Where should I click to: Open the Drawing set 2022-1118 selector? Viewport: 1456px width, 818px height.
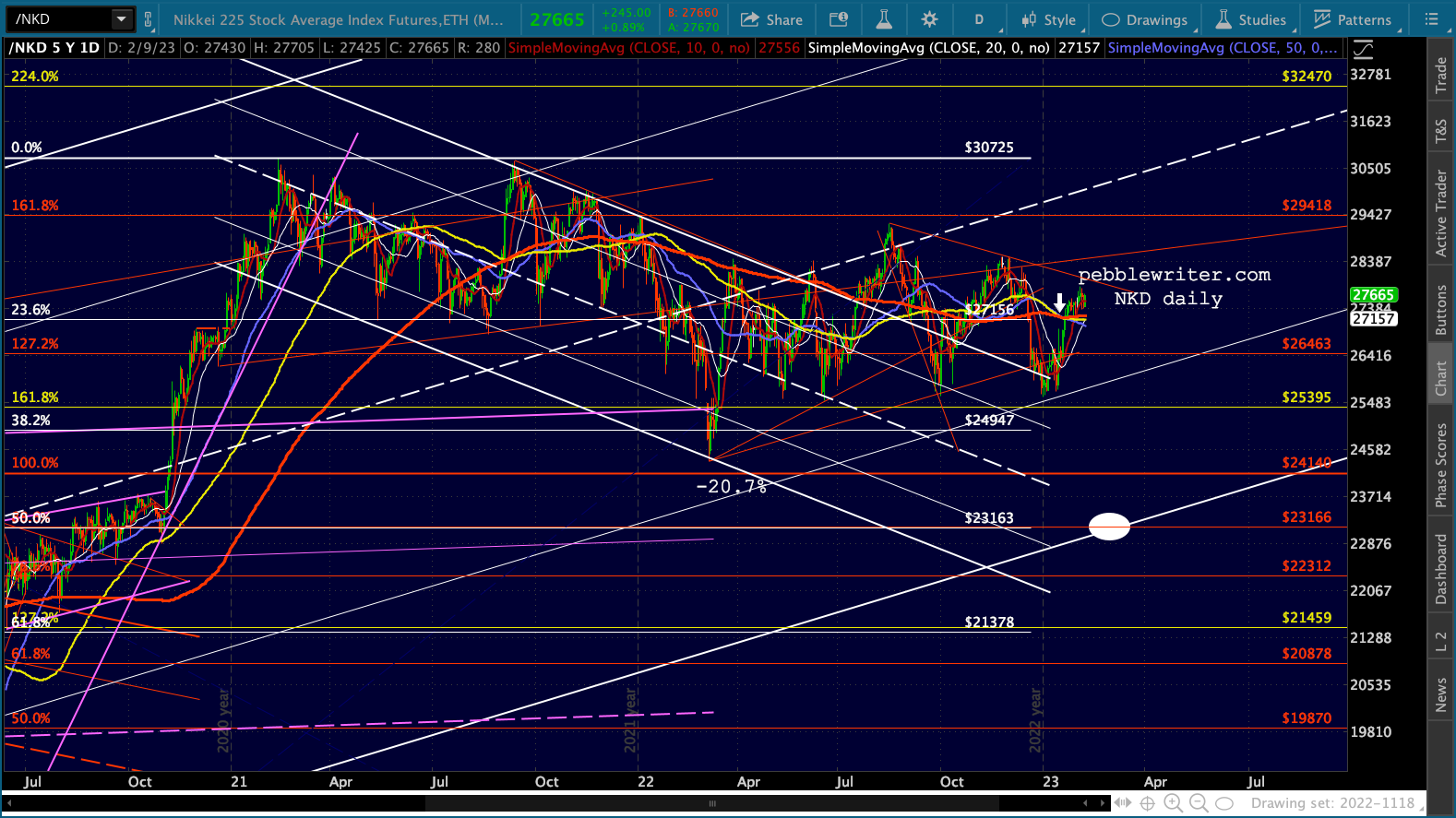[x=1332, y=803]
